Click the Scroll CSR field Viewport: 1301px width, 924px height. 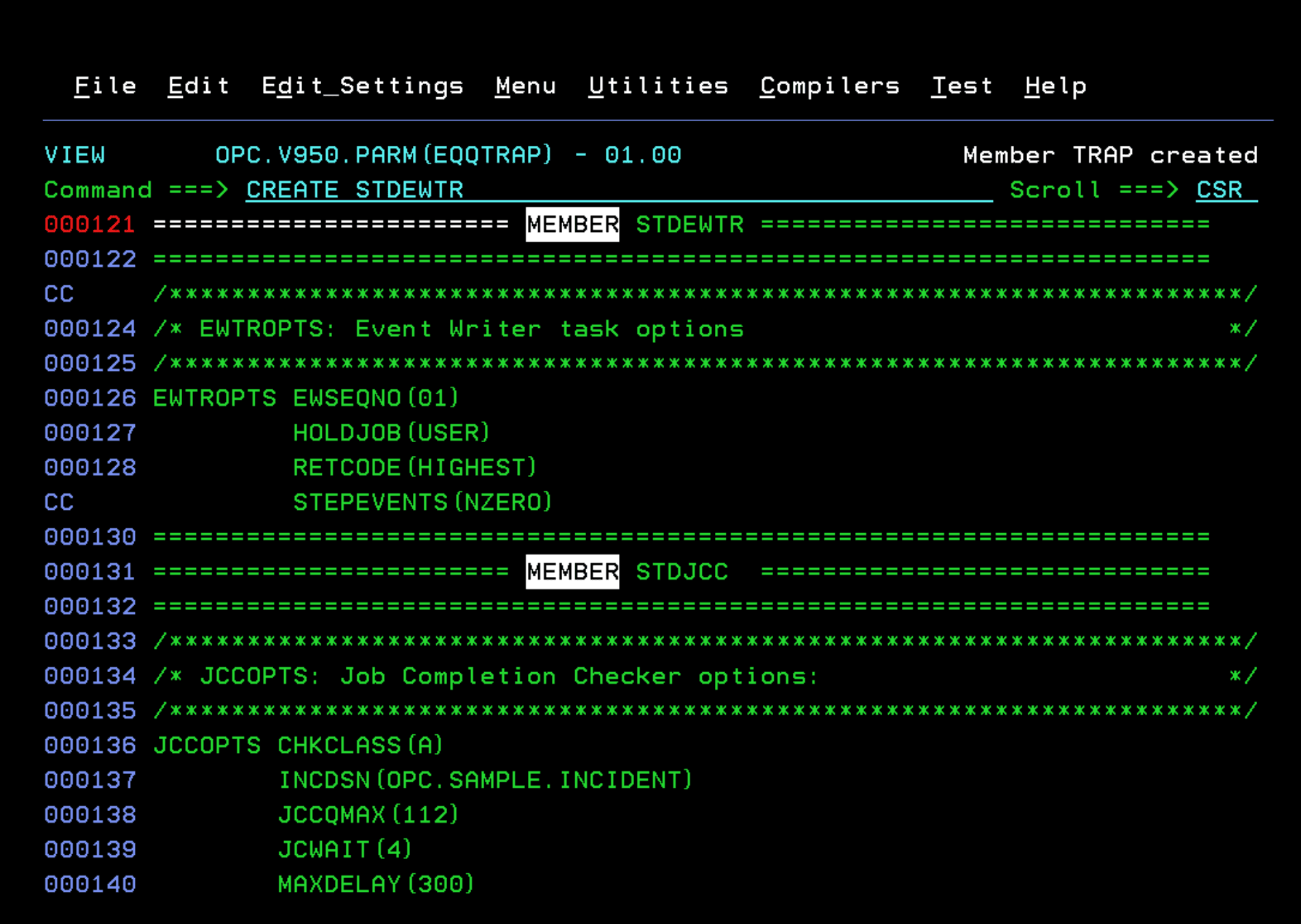(x=1225, y=190)
